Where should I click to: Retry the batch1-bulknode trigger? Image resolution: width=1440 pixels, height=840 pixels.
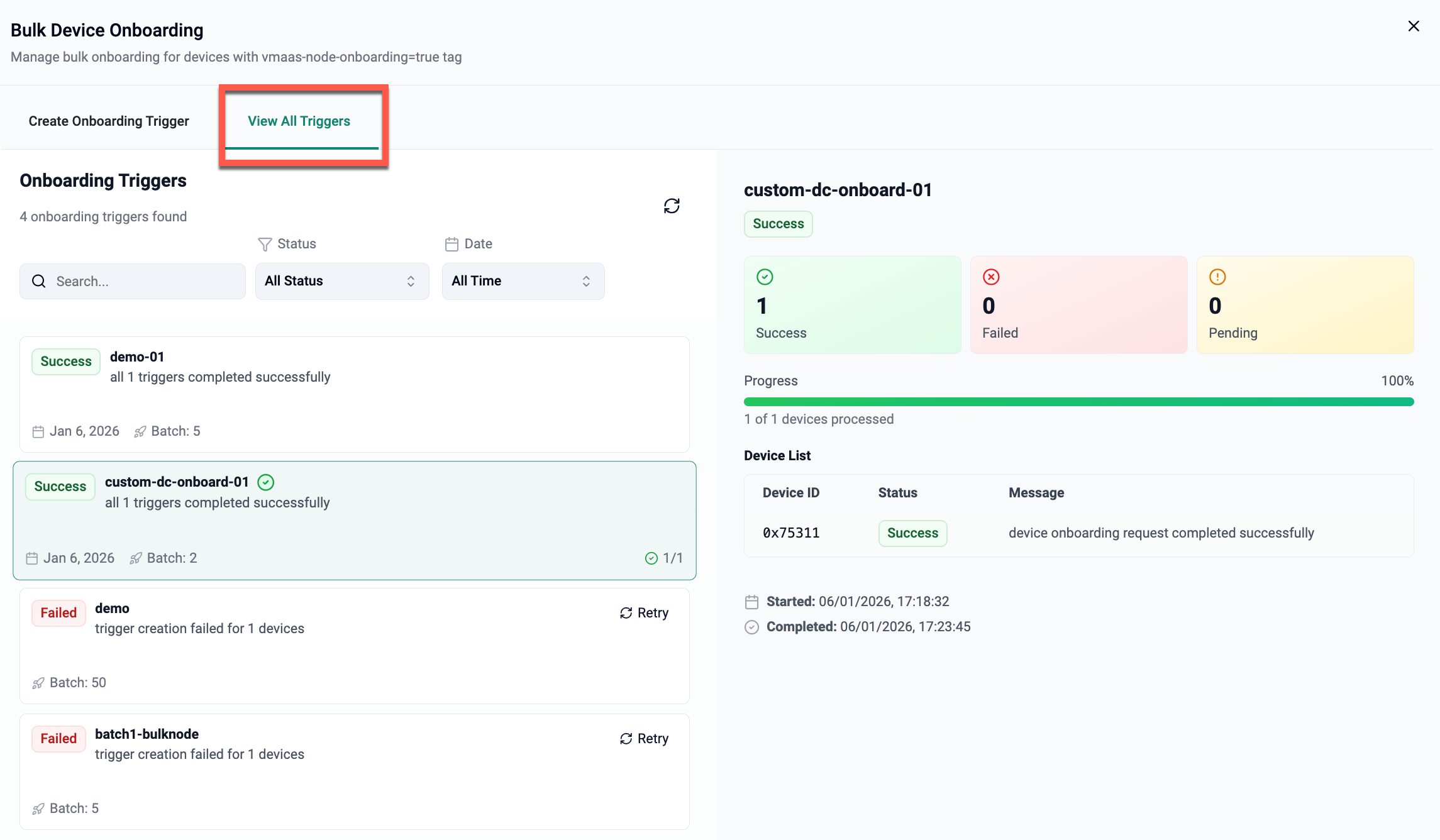coord(644,738)
